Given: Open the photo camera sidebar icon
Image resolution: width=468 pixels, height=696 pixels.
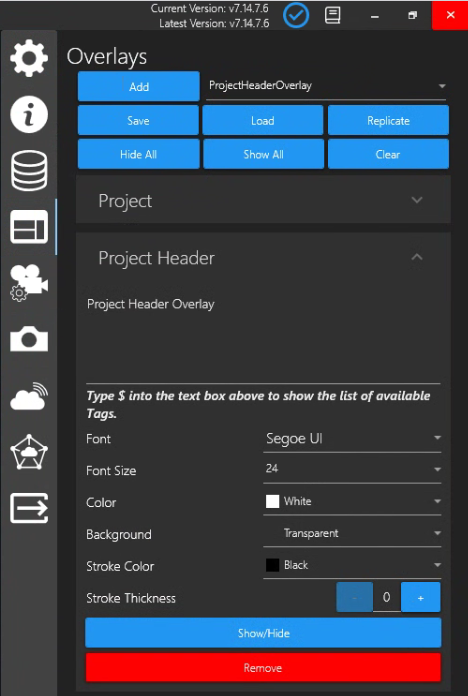Looking at the screenshot, I should click(29, 339).
